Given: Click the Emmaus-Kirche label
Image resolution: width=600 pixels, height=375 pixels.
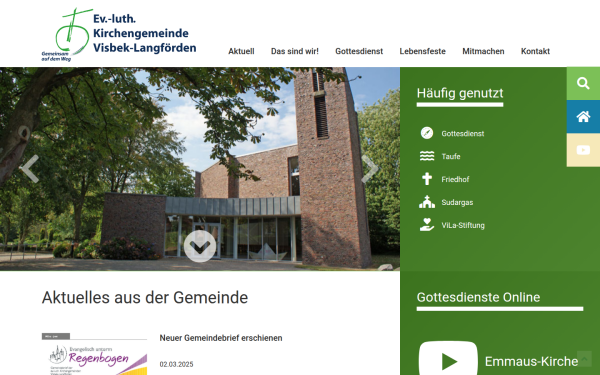Looking at the screenshot, I should [x=532, y=361].
